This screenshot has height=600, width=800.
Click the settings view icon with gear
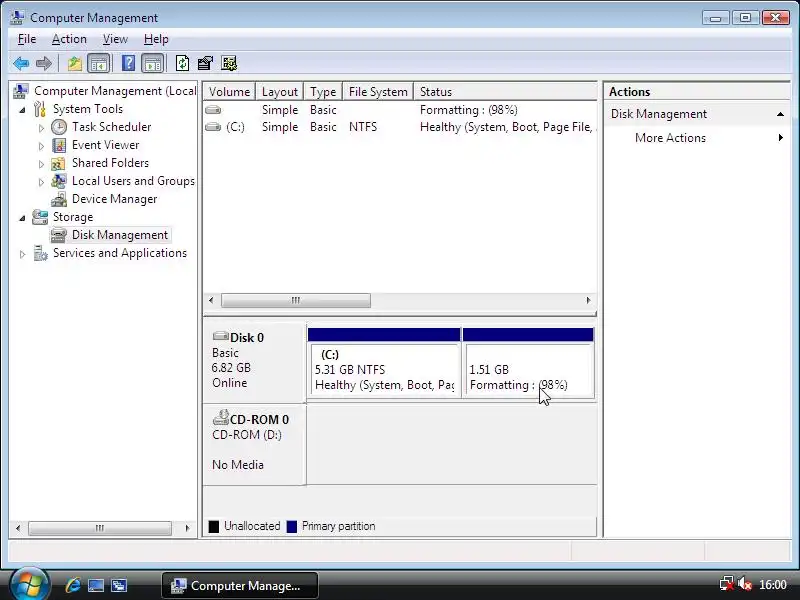[229, 63]
